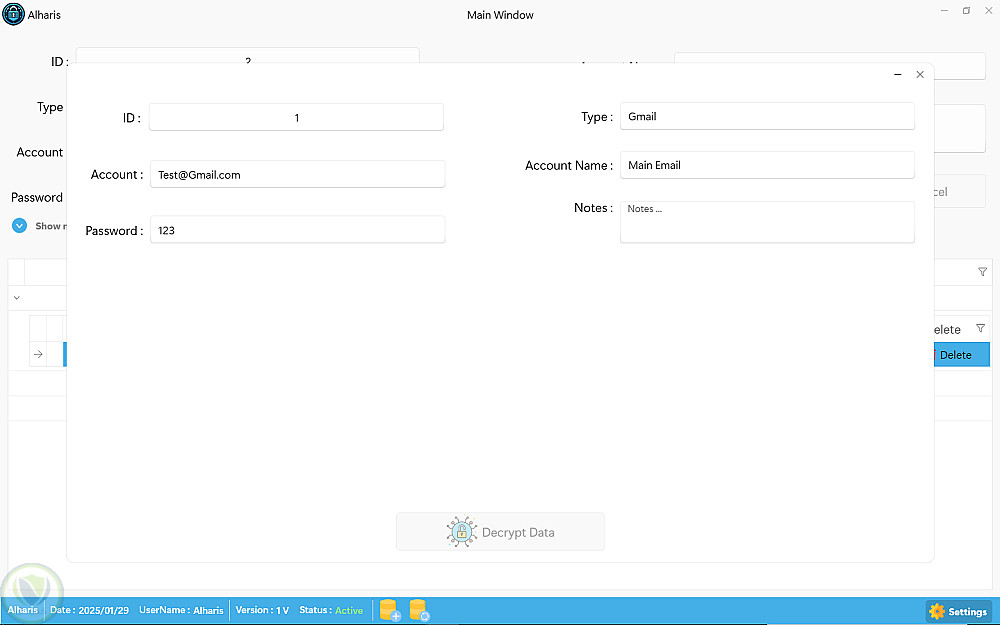Maximize the Main Window

[966, 11]
